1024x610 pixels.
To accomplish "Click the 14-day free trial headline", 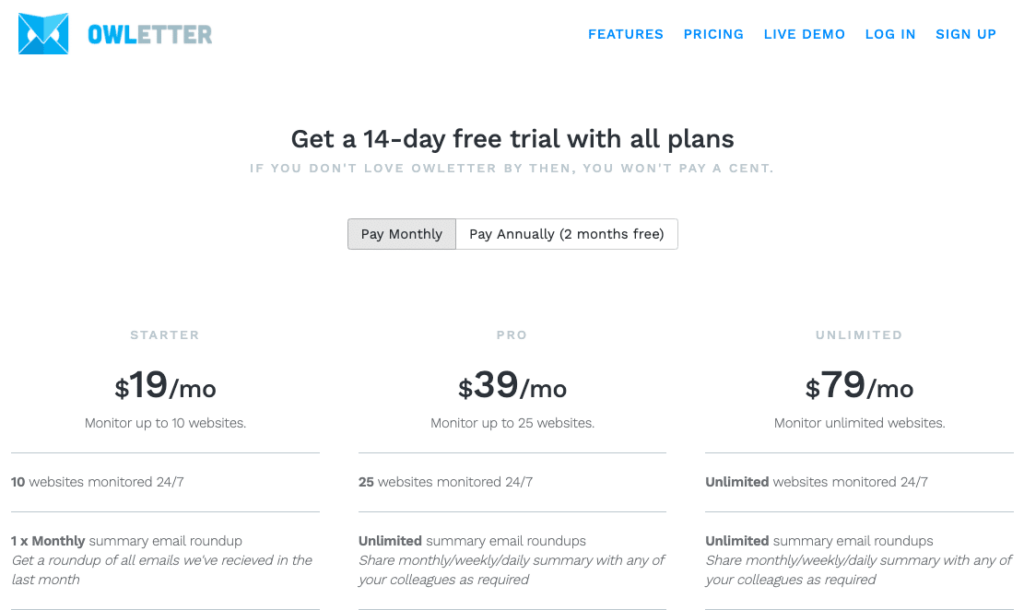I will 512,138.
